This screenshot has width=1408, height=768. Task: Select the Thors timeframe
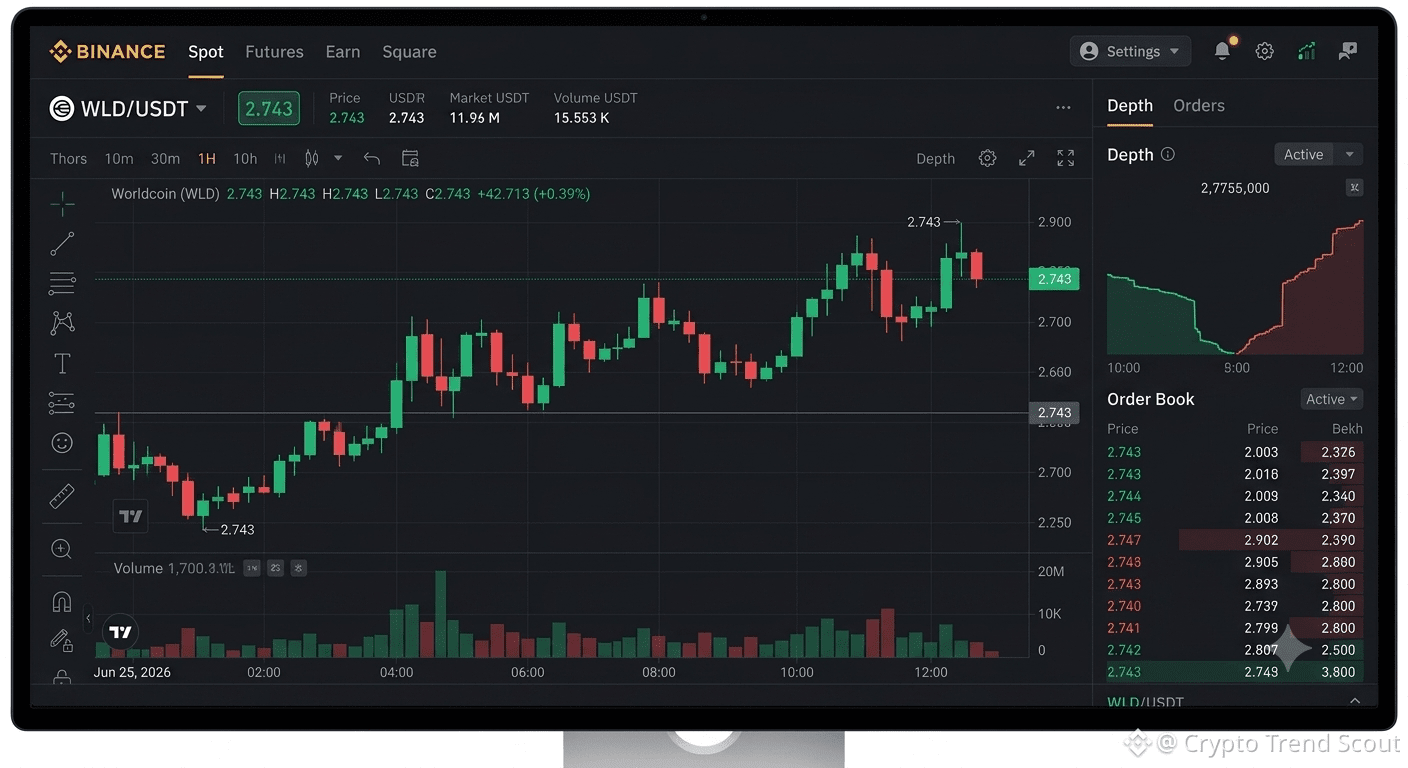click(x=68, y=158)
